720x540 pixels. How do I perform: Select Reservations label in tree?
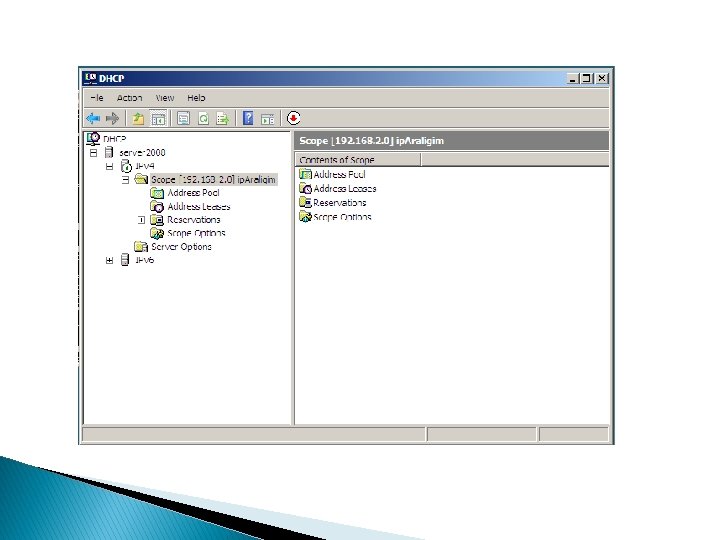tap(194, 219)
